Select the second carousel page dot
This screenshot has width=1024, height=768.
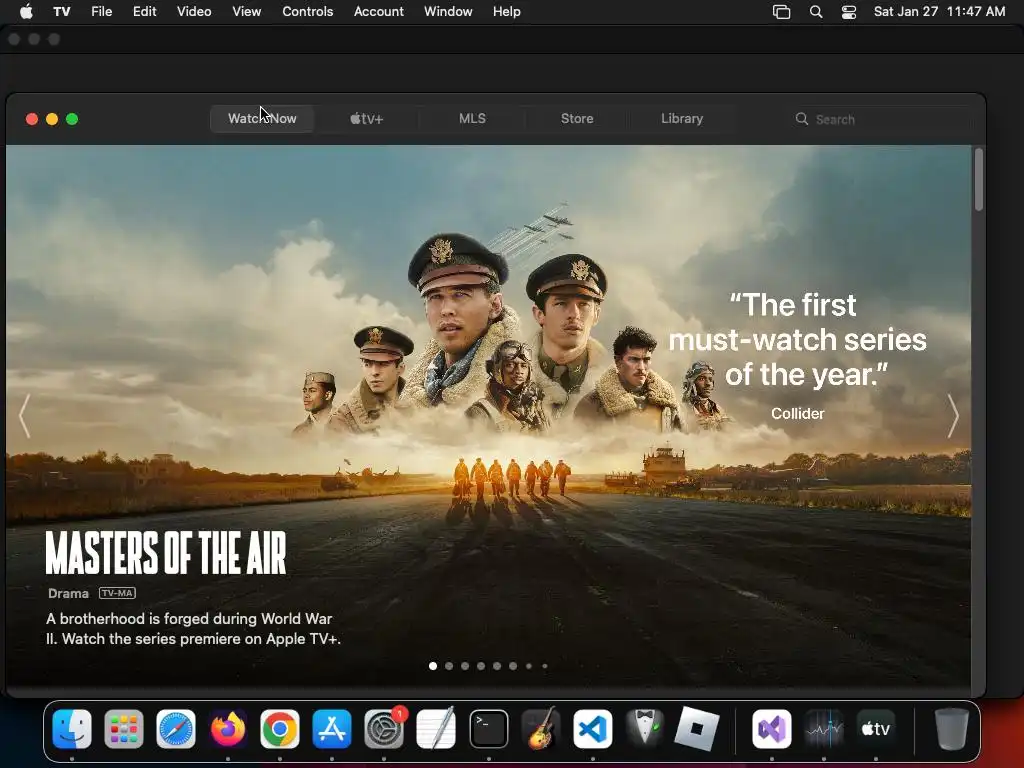coord(449,666)
